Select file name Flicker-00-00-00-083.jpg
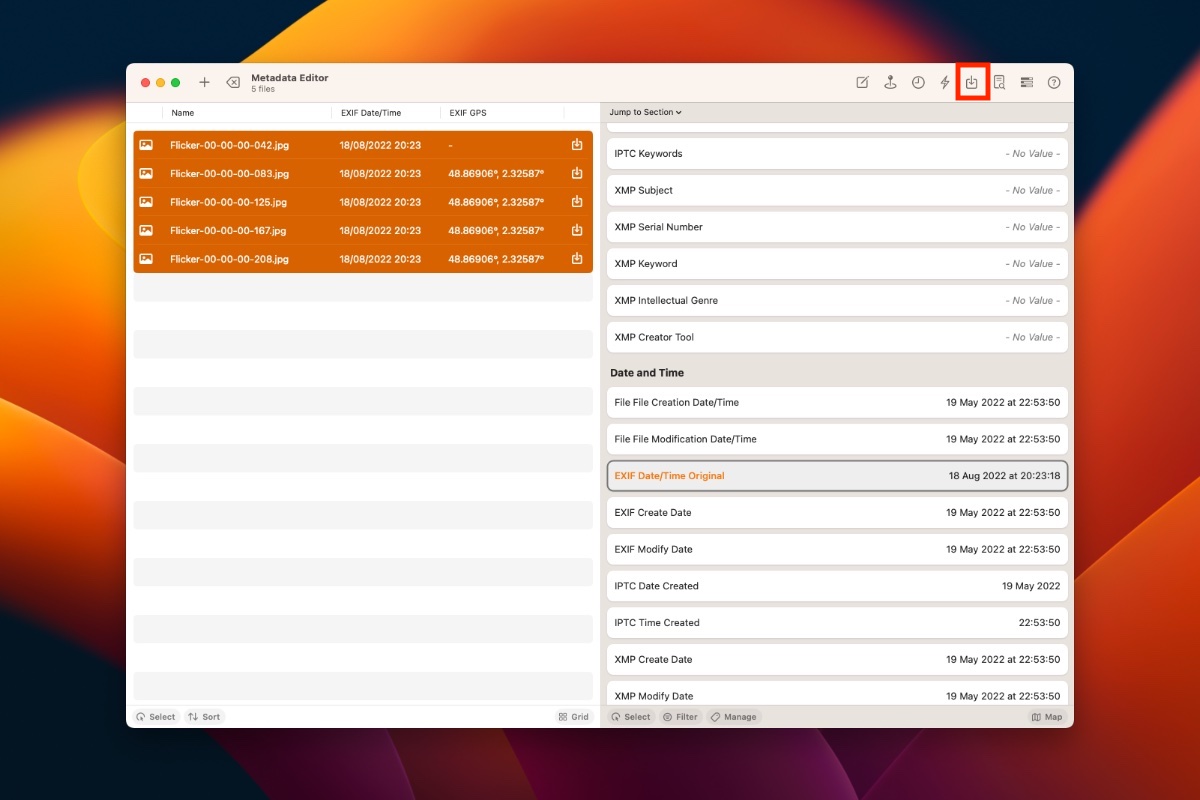 [230, 173]
